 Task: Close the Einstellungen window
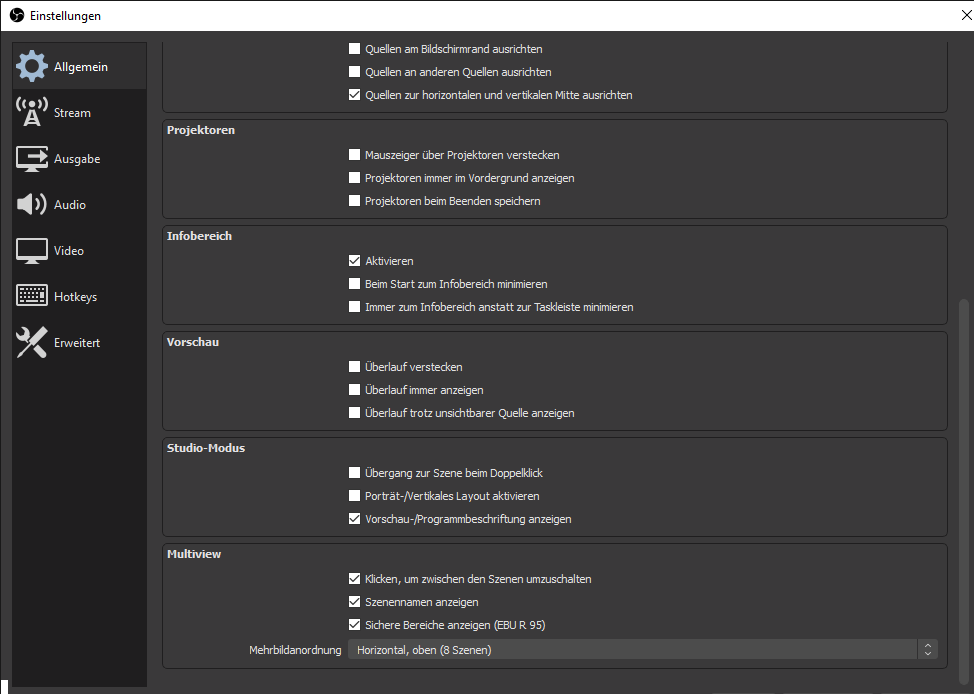coord(964,16)
